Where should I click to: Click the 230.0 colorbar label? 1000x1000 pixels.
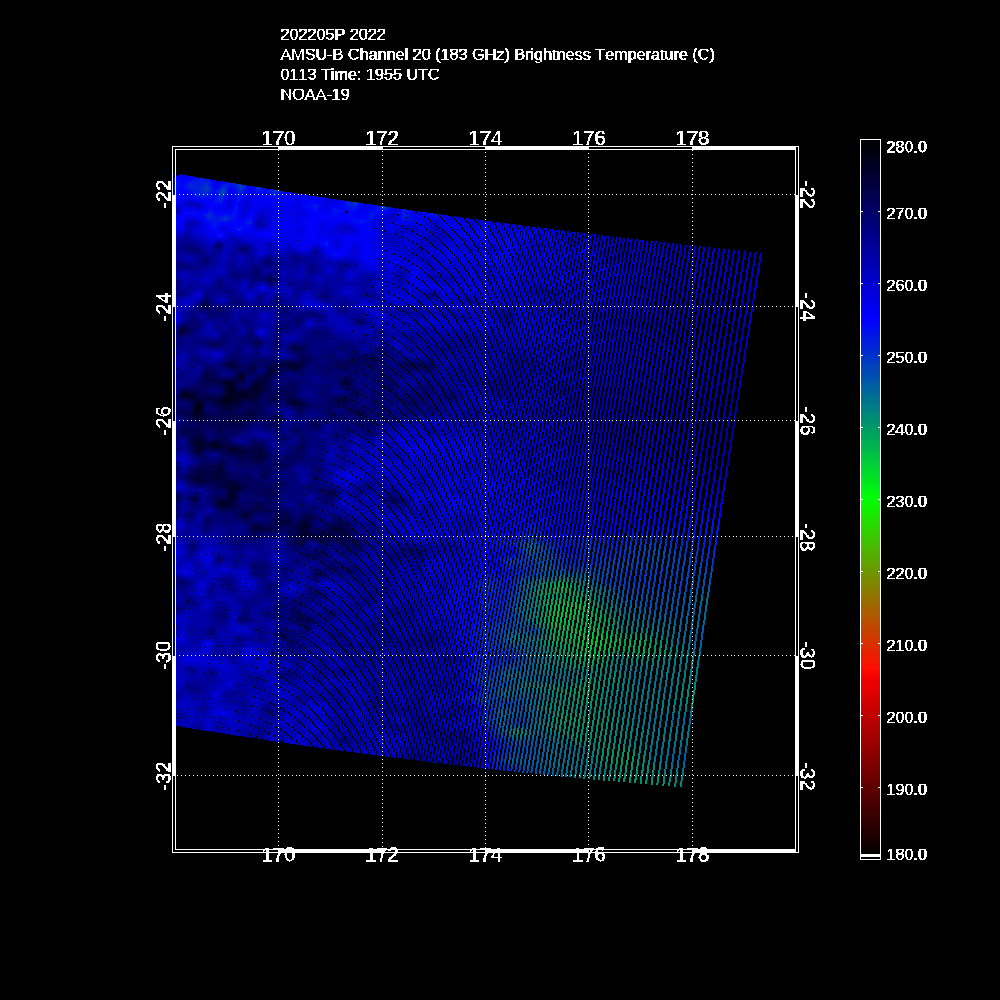(x=906, y=501)
